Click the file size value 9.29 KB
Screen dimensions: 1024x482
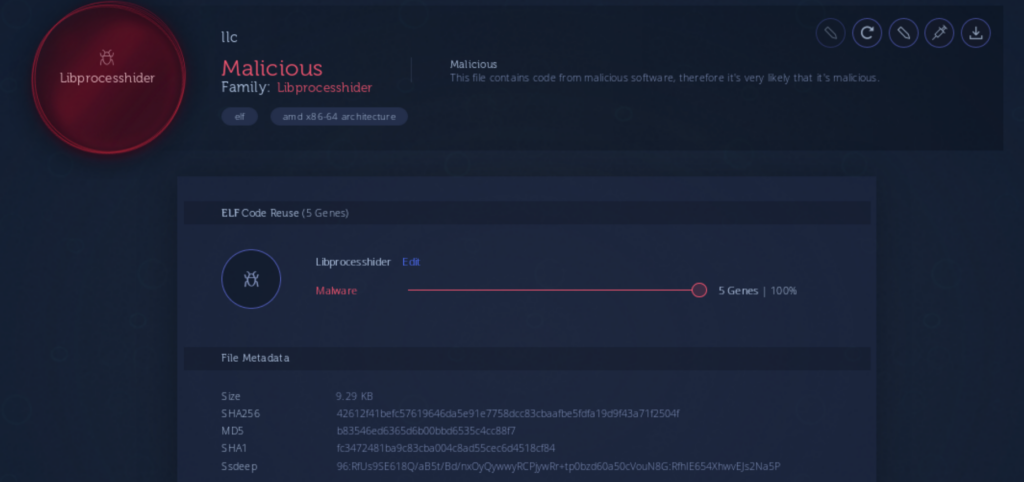click(x=355, y=396)
